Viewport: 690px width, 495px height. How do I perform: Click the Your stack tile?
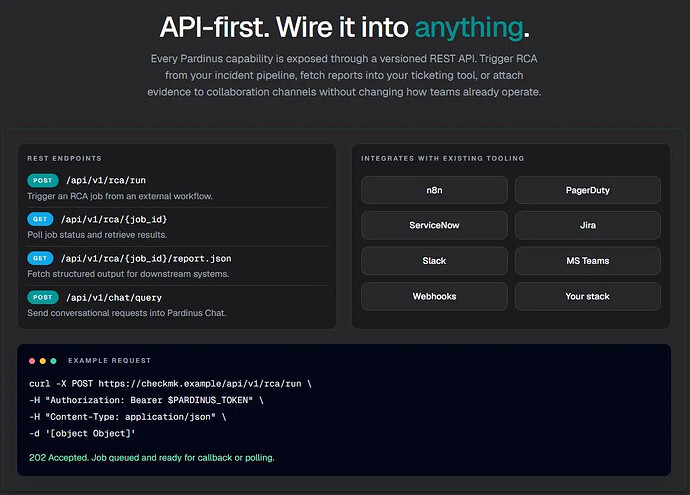tap(587, 297)
